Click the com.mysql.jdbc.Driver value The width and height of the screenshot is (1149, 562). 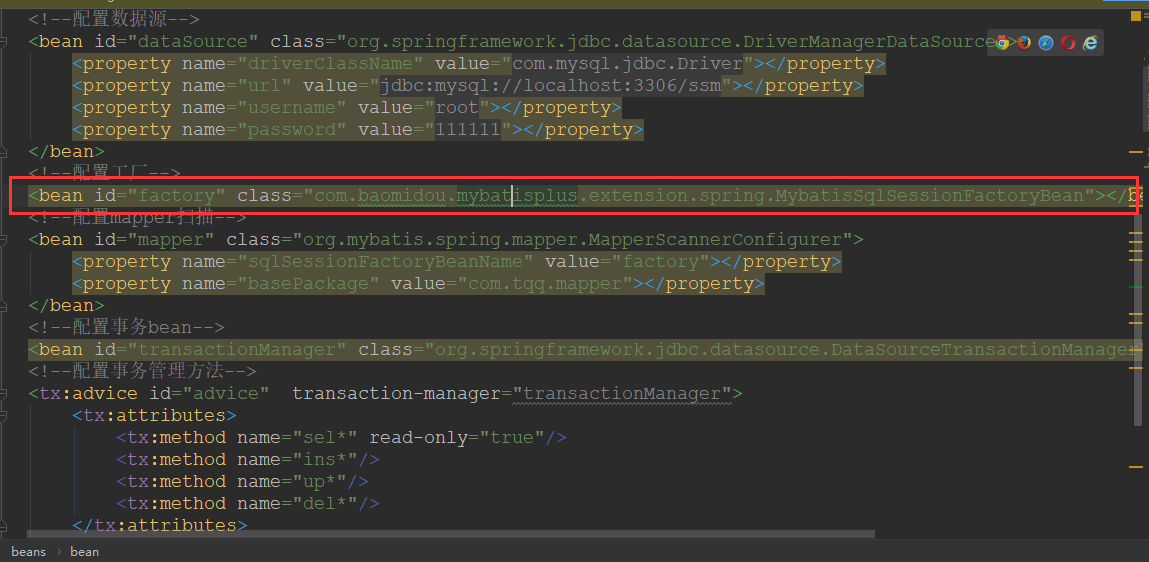(x=628, y=64)
